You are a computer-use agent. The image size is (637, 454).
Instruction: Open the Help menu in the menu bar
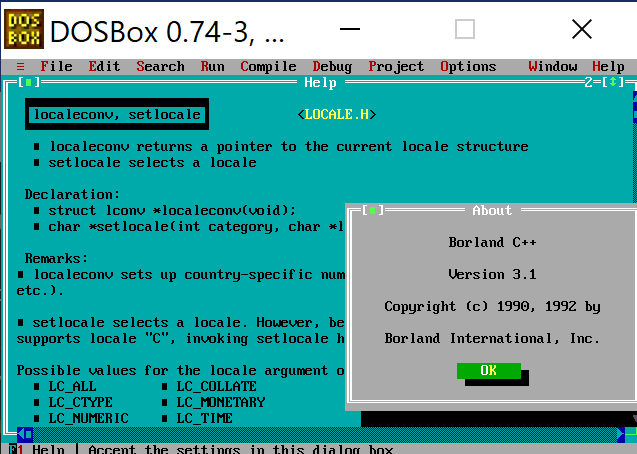(608, 66)
